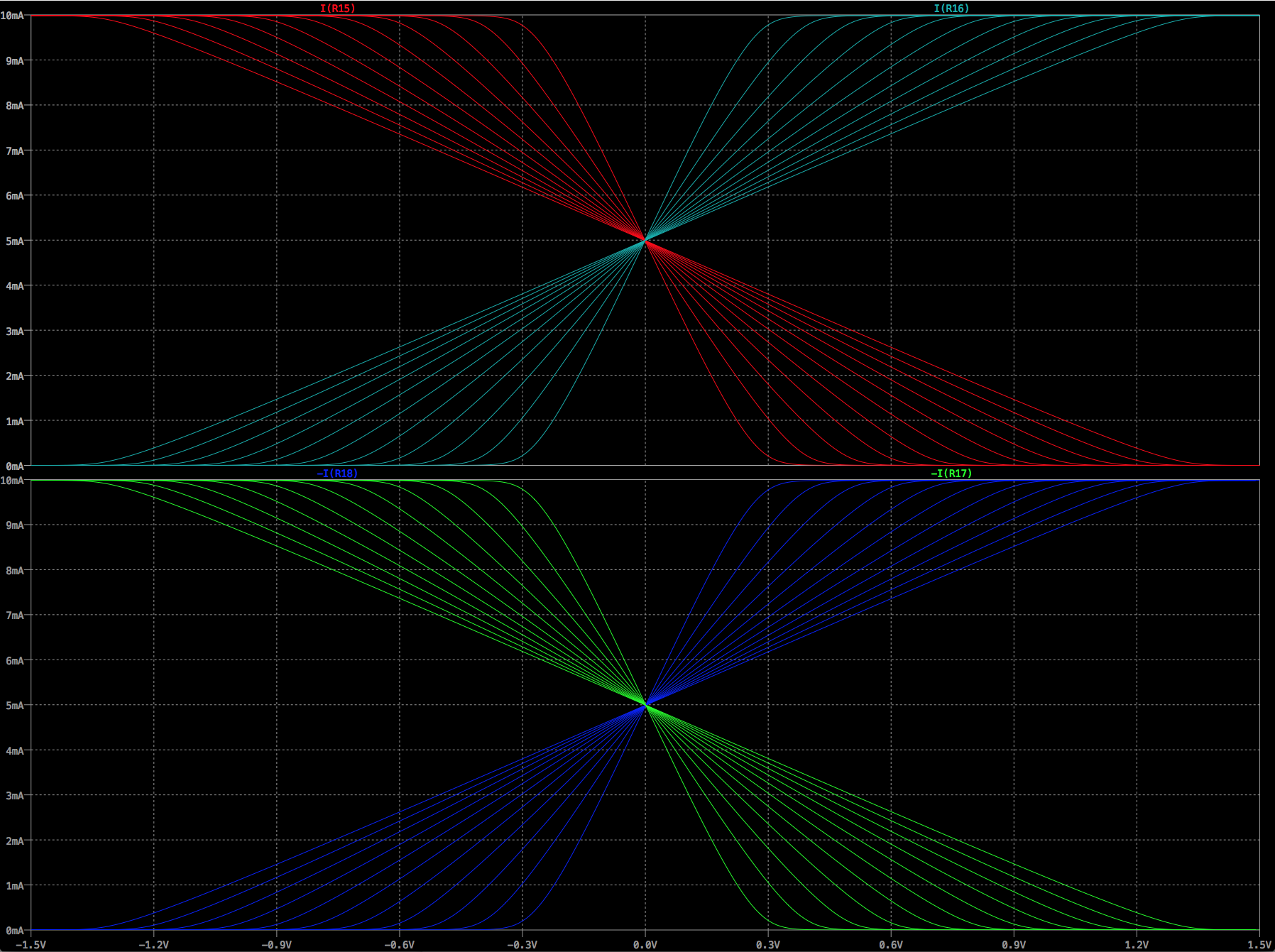Click the 6mA label on lower plot axis
This screenshot has height=952, width=1275.
coord(15,661)
